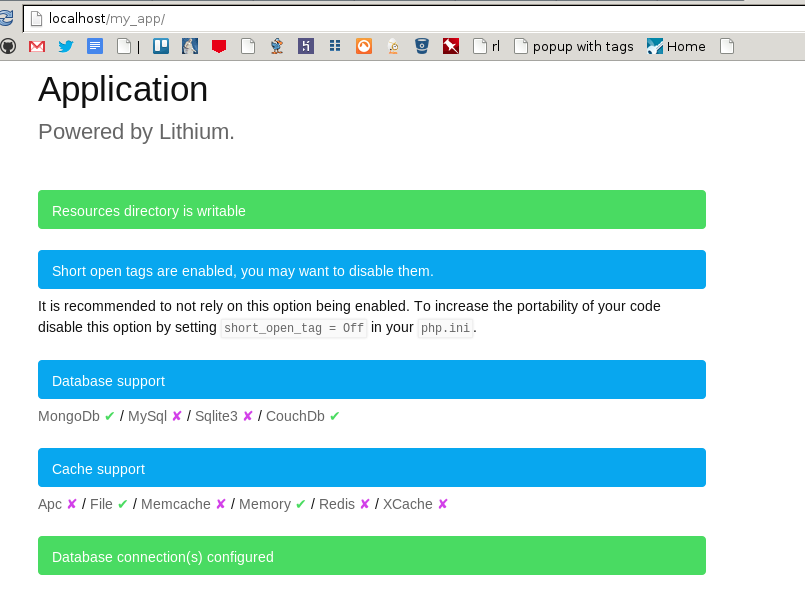Open the 'popup with tags' bookmark
This screenshot has width=805, height=589.
pyautogui.click(x=573, y=46)
